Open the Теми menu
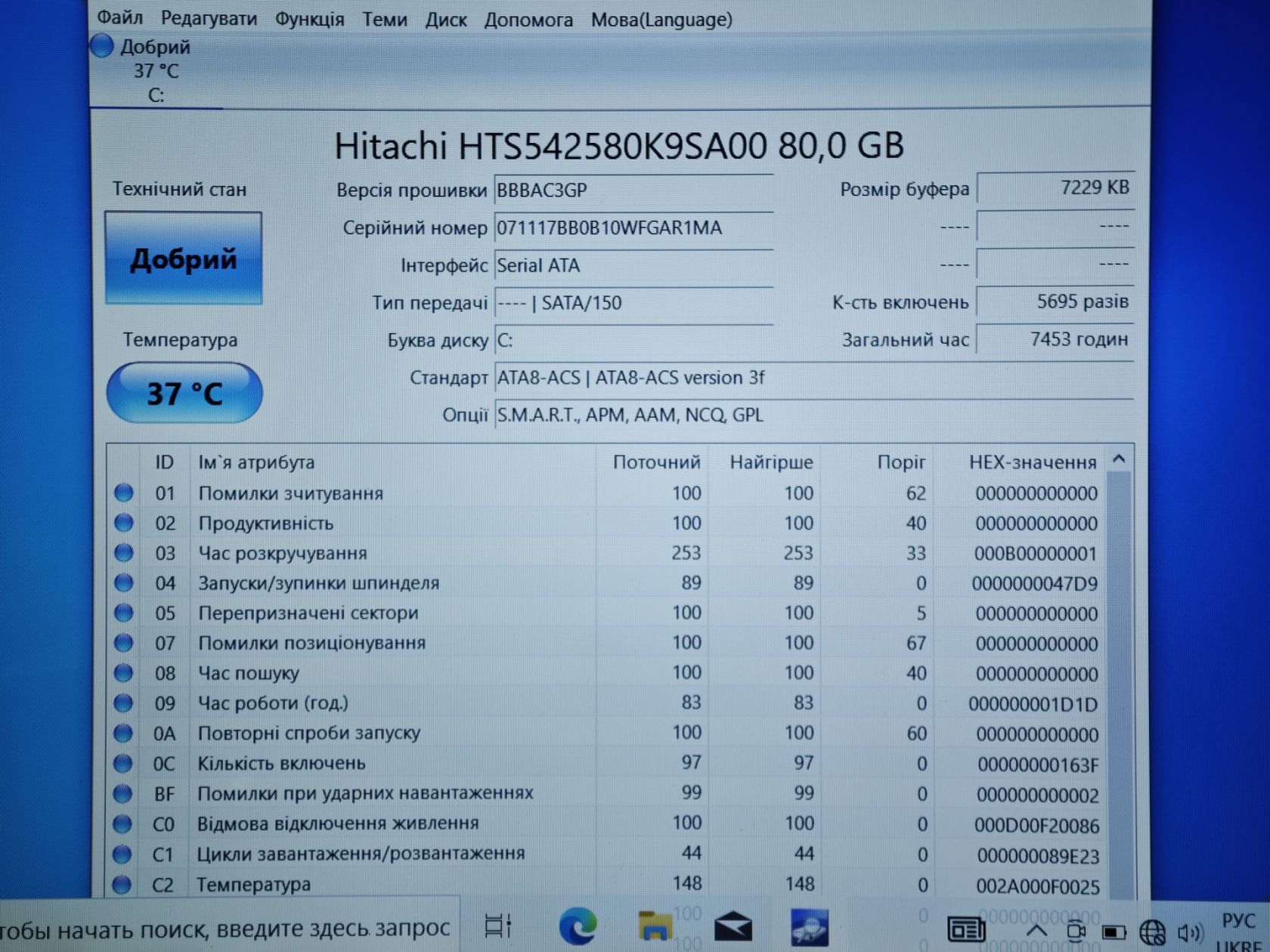 (x=384, y=19)
